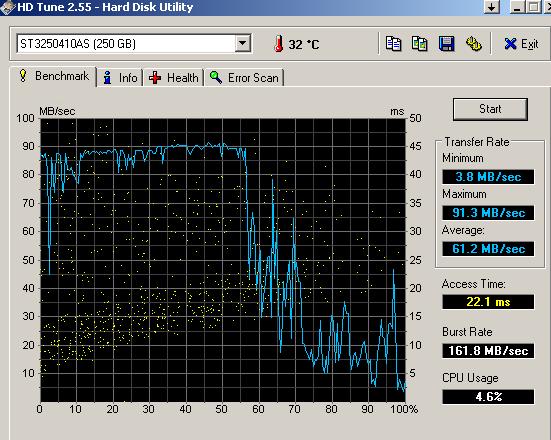This screenshot has height=440, width=551.
Task: Click the blue X Exit icon
Action: (510, 44)
